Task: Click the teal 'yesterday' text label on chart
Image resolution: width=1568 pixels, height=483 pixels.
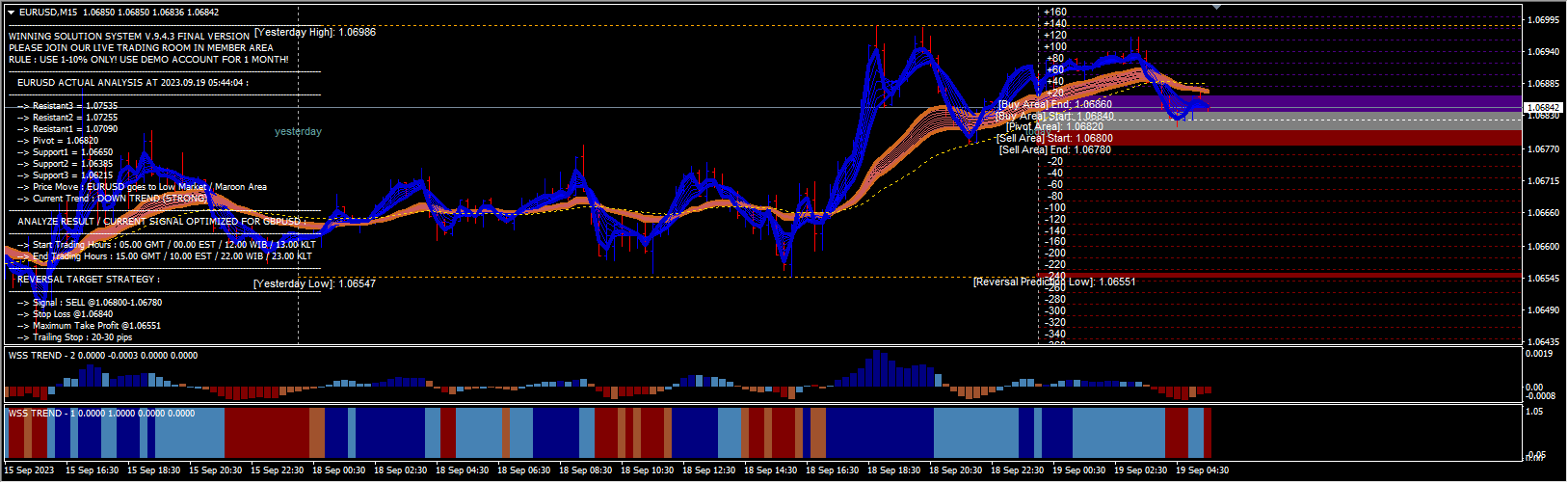Action: coord(298,131)
